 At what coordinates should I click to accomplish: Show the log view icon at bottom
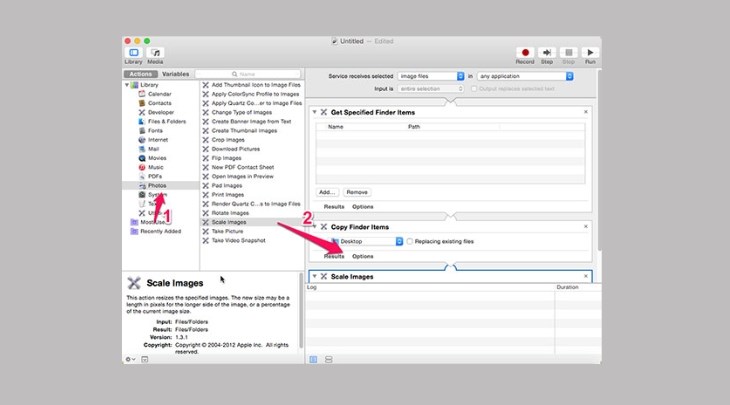coord(313,358)
